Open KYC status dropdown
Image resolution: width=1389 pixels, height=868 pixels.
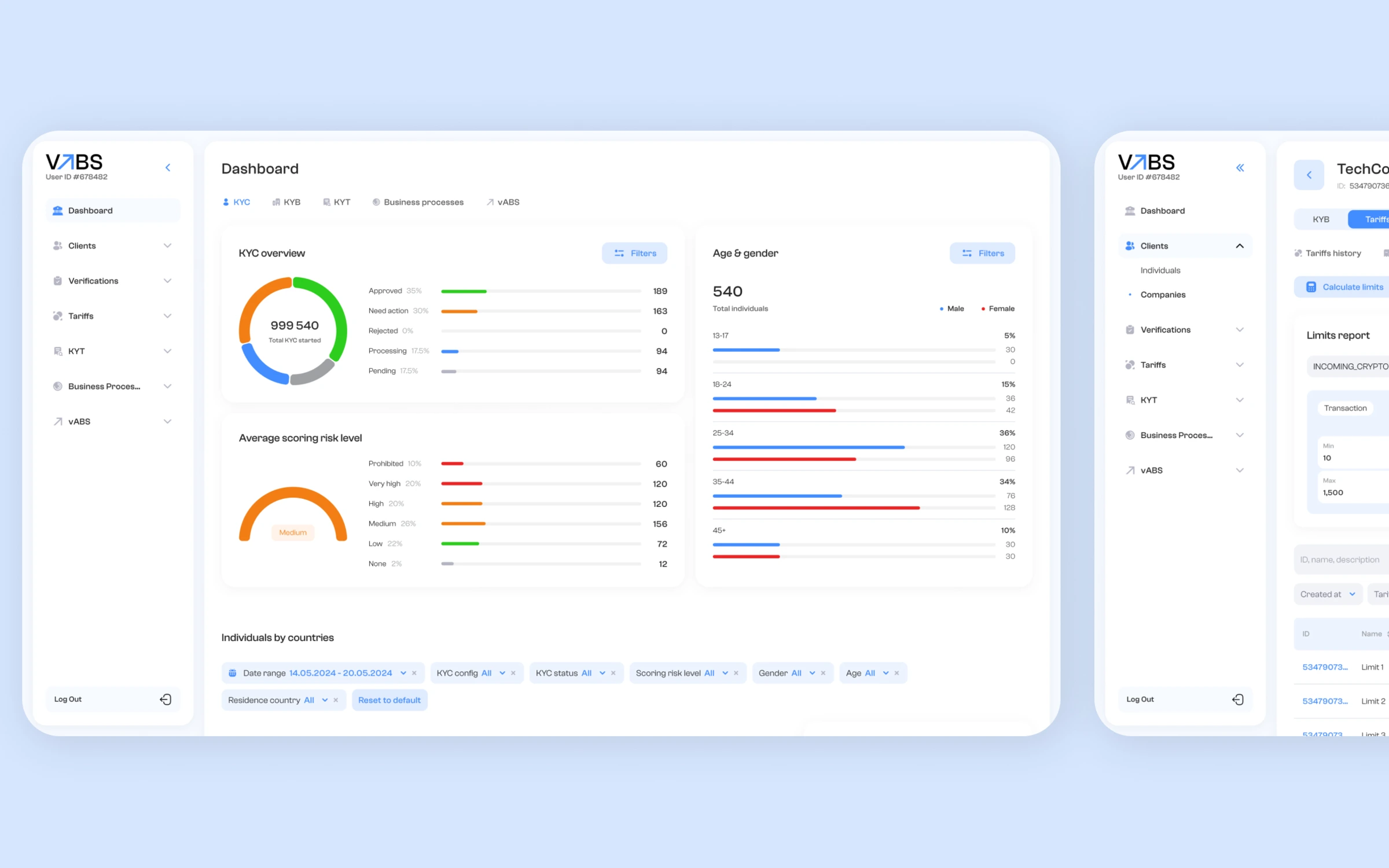[602, 673]
